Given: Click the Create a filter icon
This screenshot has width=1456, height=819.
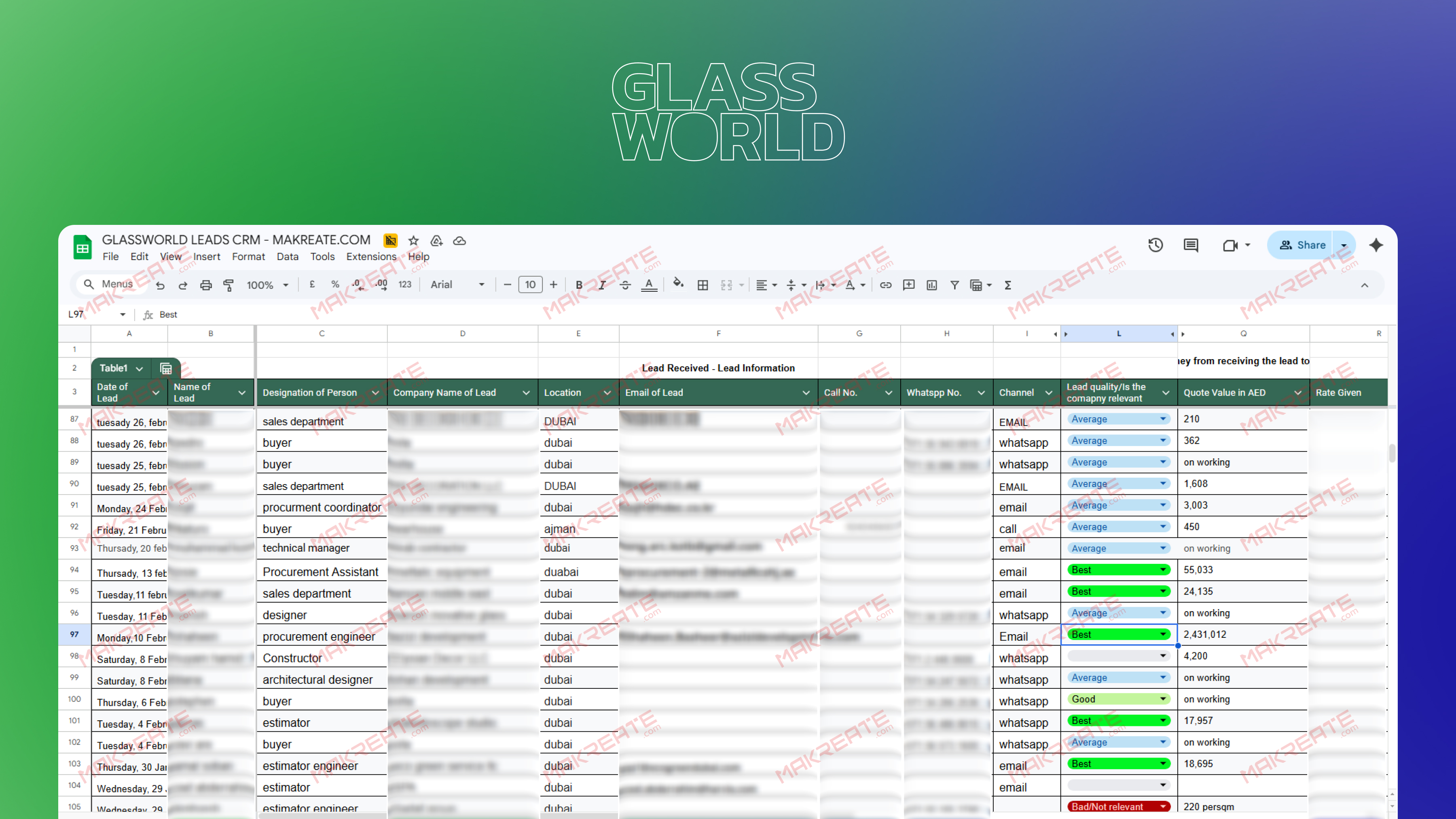Looking at the screenshot, I should (x=954, y=285).
